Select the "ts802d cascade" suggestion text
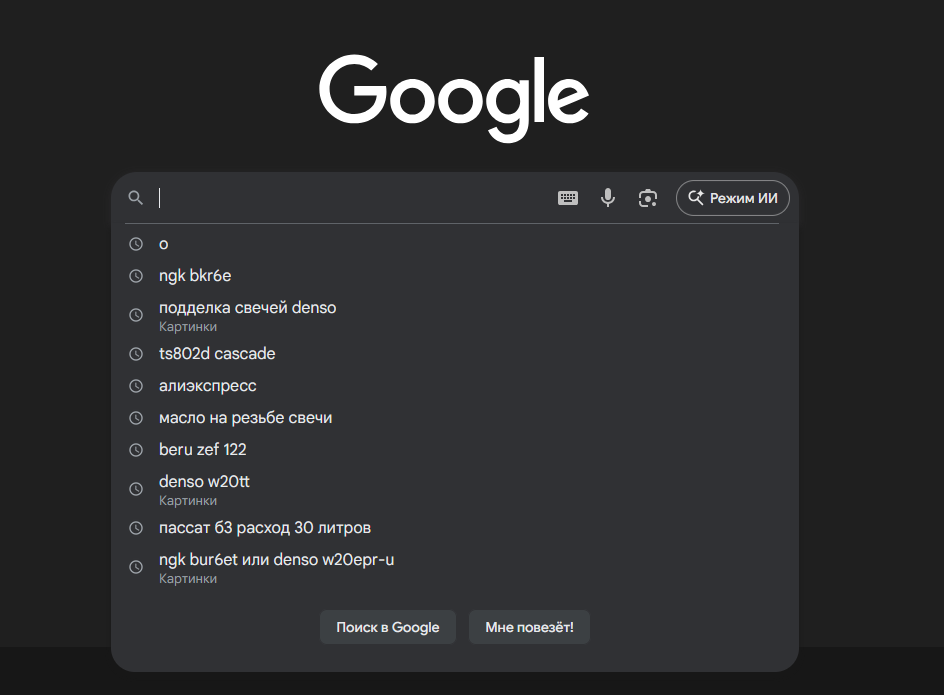The height and width of the screenshot is (695, 944). pyautogui.click(x=217, y=354)
